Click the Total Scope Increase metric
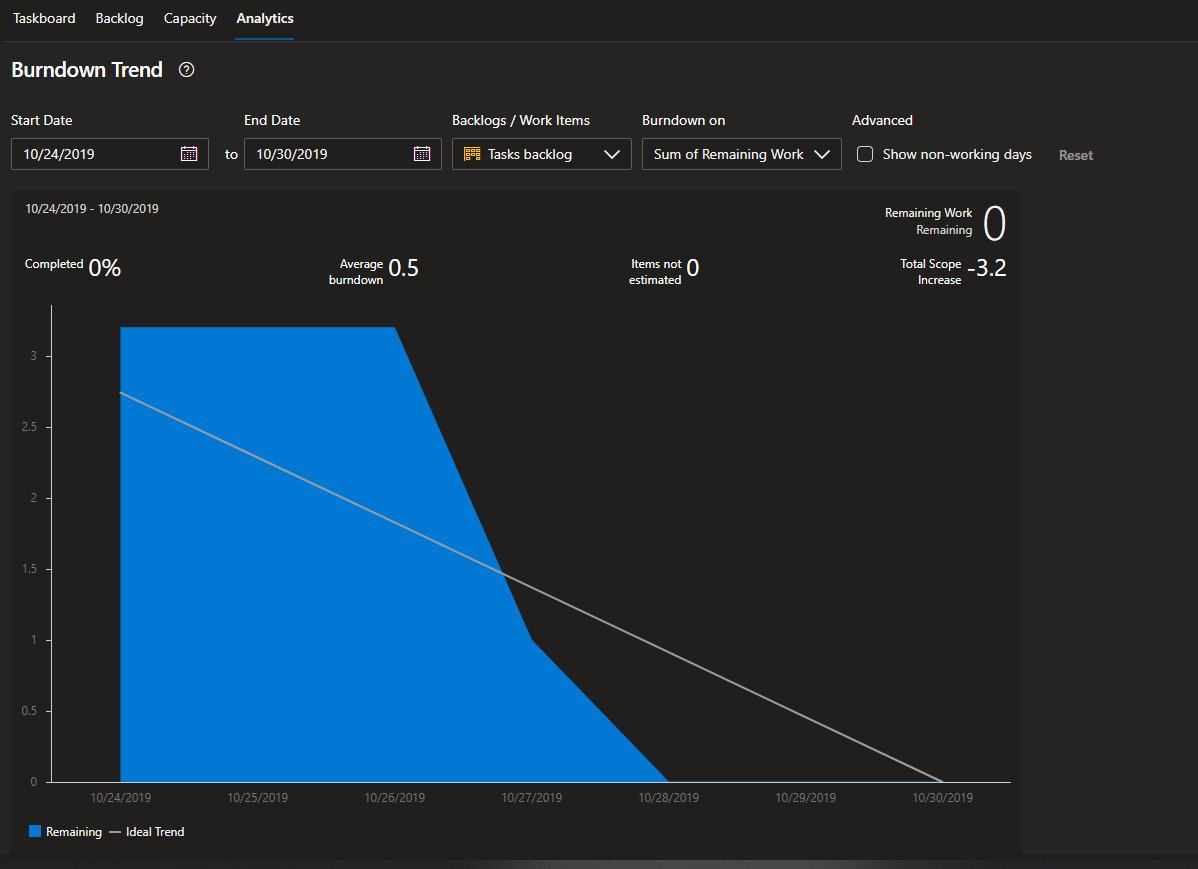 951,270
